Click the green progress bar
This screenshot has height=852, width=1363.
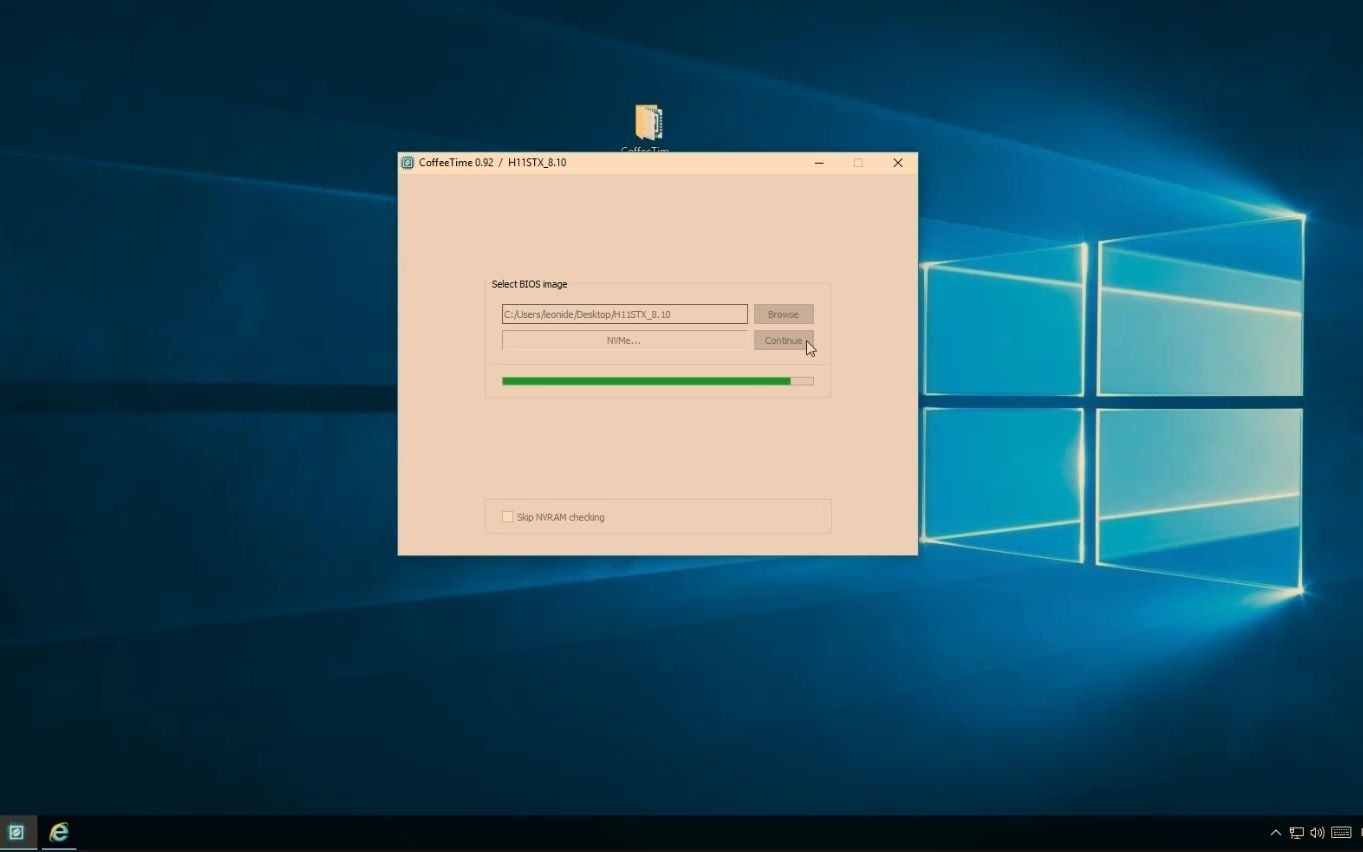point(657,381)
